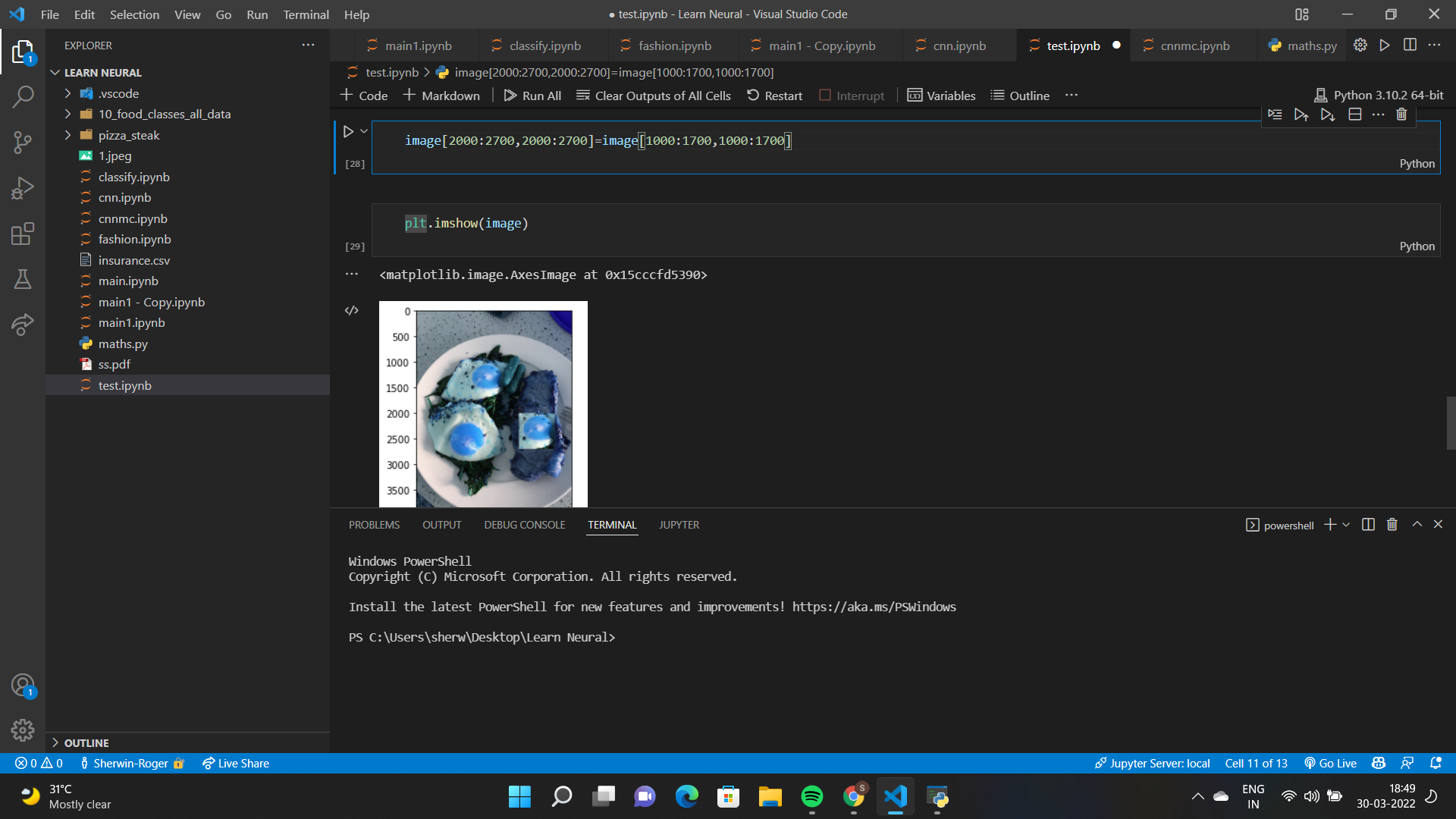Image resolution: width=1456 pixels, height=819 pixels.
Task: Delete the selected notebook cell
Action: [x=1401, y=115]
